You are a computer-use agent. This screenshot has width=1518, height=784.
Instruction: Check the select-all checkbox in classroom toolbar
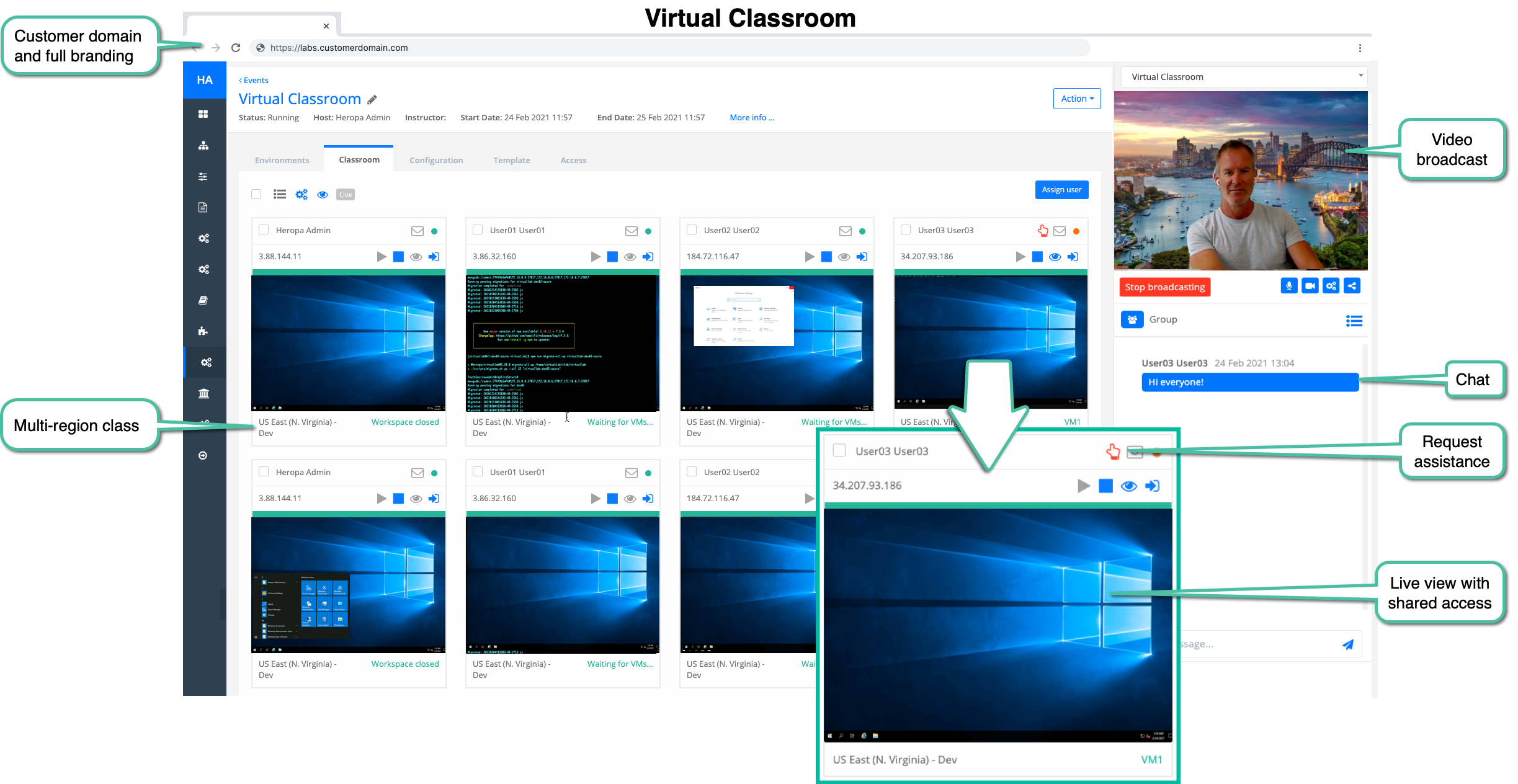256,194
